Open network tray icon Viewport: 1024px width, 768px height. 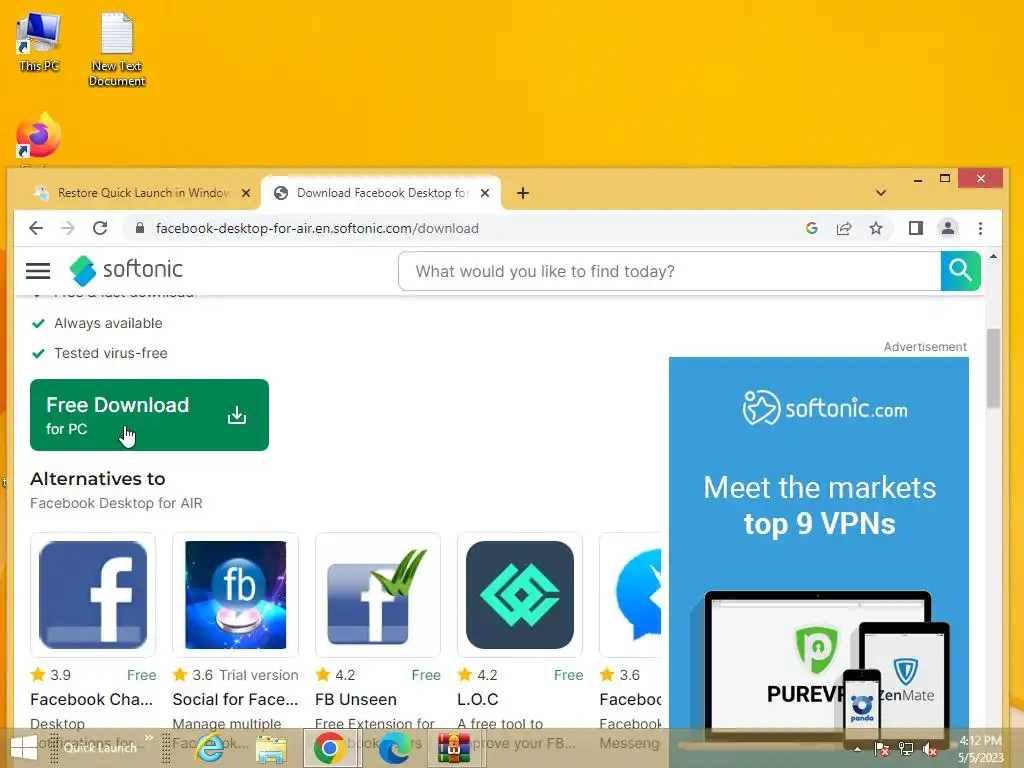point(906,749)
